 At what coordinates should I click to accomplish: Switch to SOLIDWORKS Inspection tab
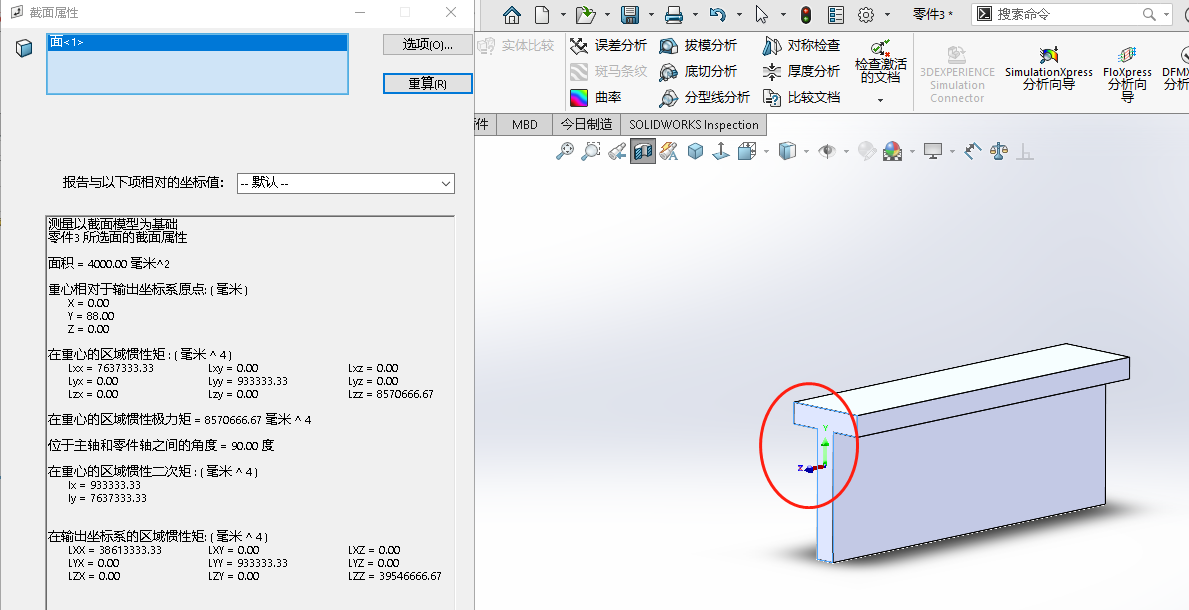[694, 124]
